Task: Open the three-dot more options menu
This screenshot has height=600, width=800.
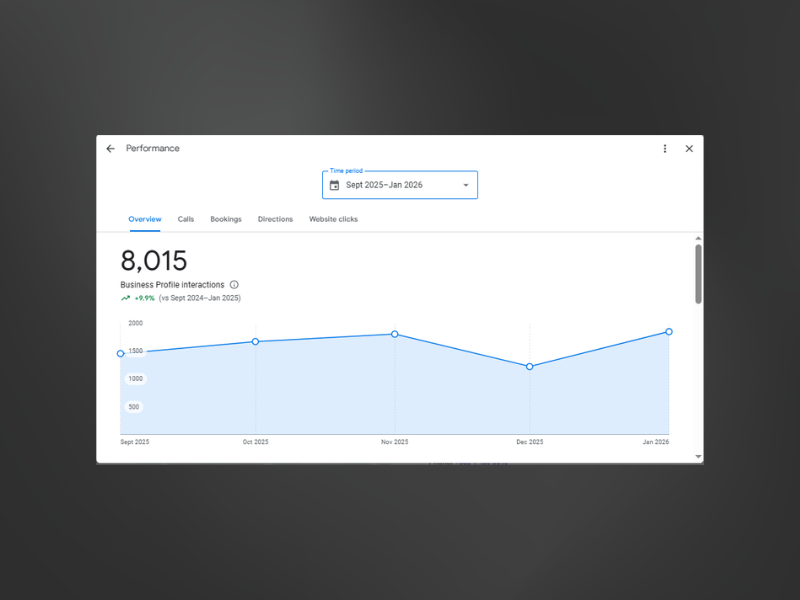Action: (x=665, y=149)
